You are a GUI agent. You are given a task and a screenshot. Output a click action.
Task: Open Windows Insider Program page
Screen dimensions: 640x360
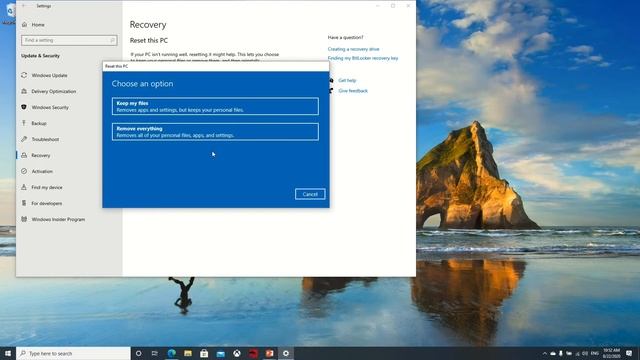click(x=58, y=219)
